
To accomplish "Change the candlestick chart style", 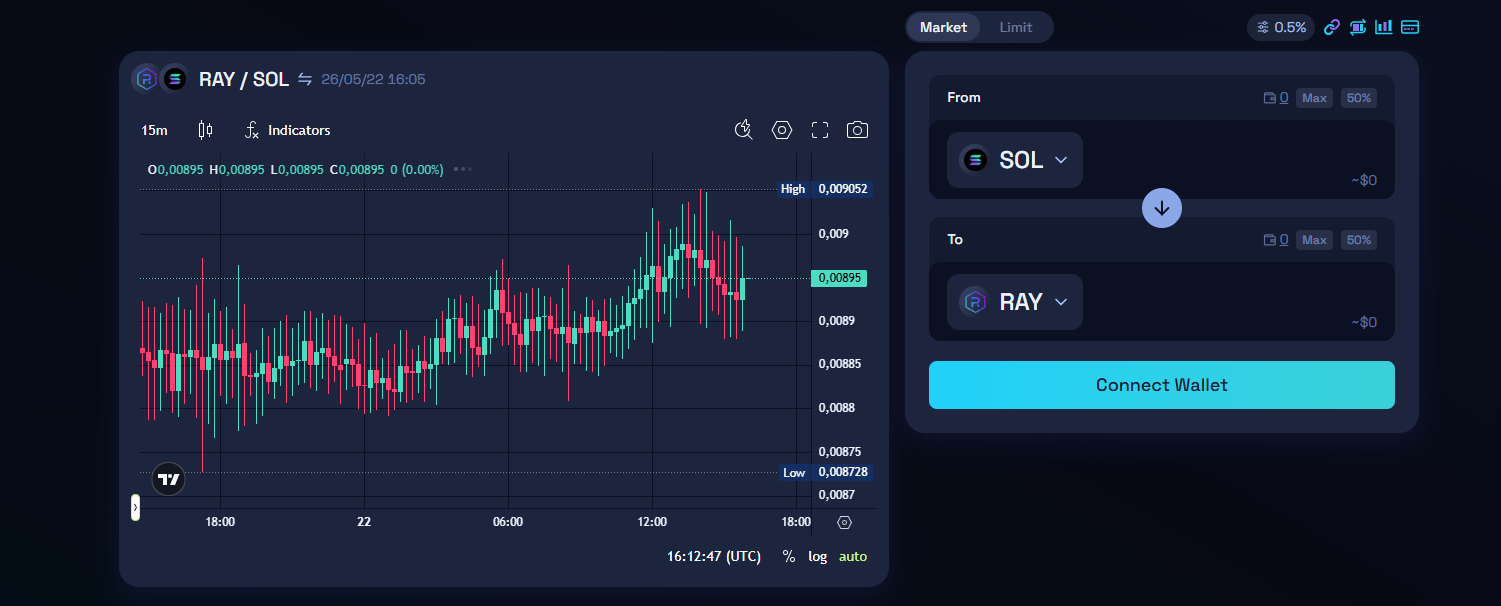I will click(205, 130).
